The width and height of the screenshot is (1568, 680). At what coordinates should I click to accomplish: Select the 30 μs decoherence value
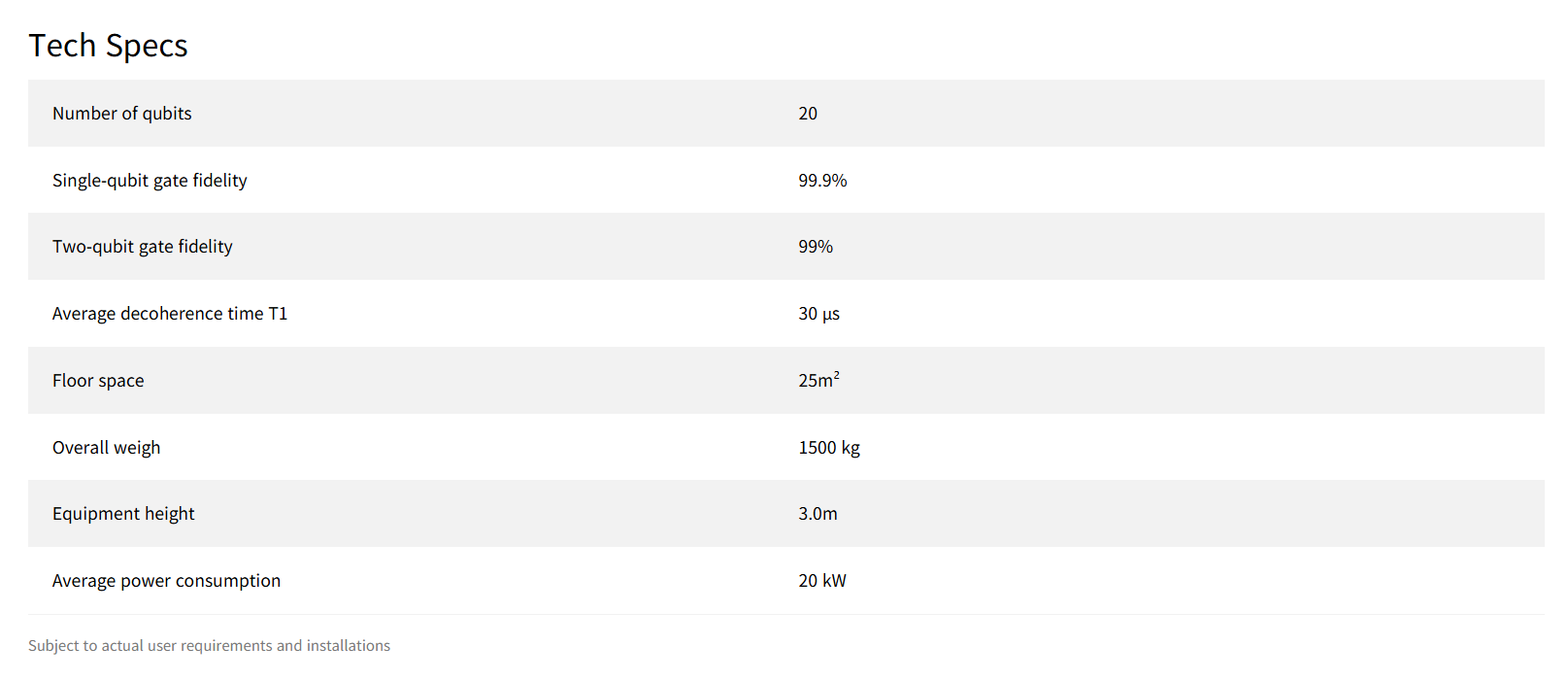coord(818,314)
